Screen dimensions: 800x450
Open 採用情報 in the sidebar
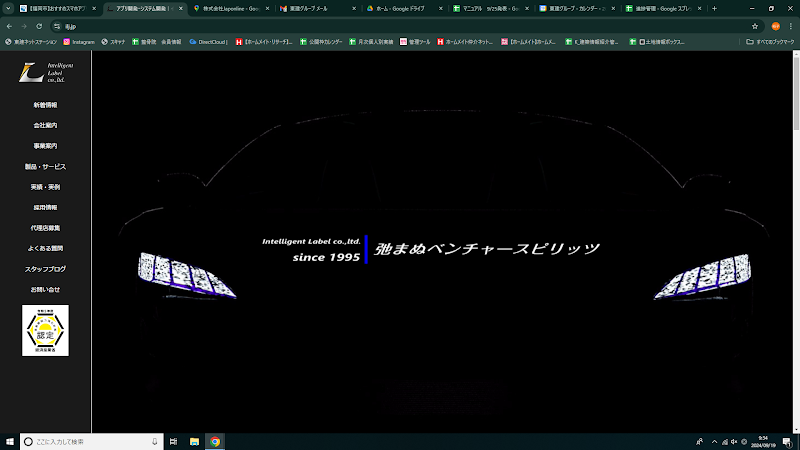click(x=45, y=208)
